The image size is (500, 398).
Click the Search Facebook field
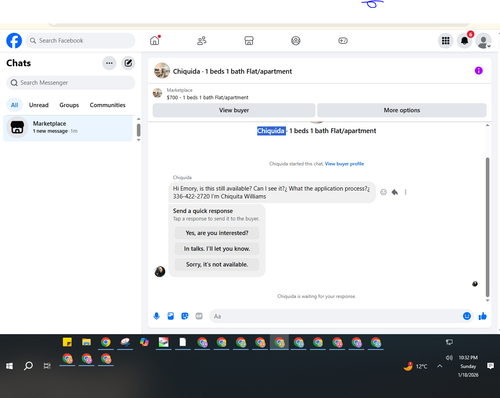(80, 41)
